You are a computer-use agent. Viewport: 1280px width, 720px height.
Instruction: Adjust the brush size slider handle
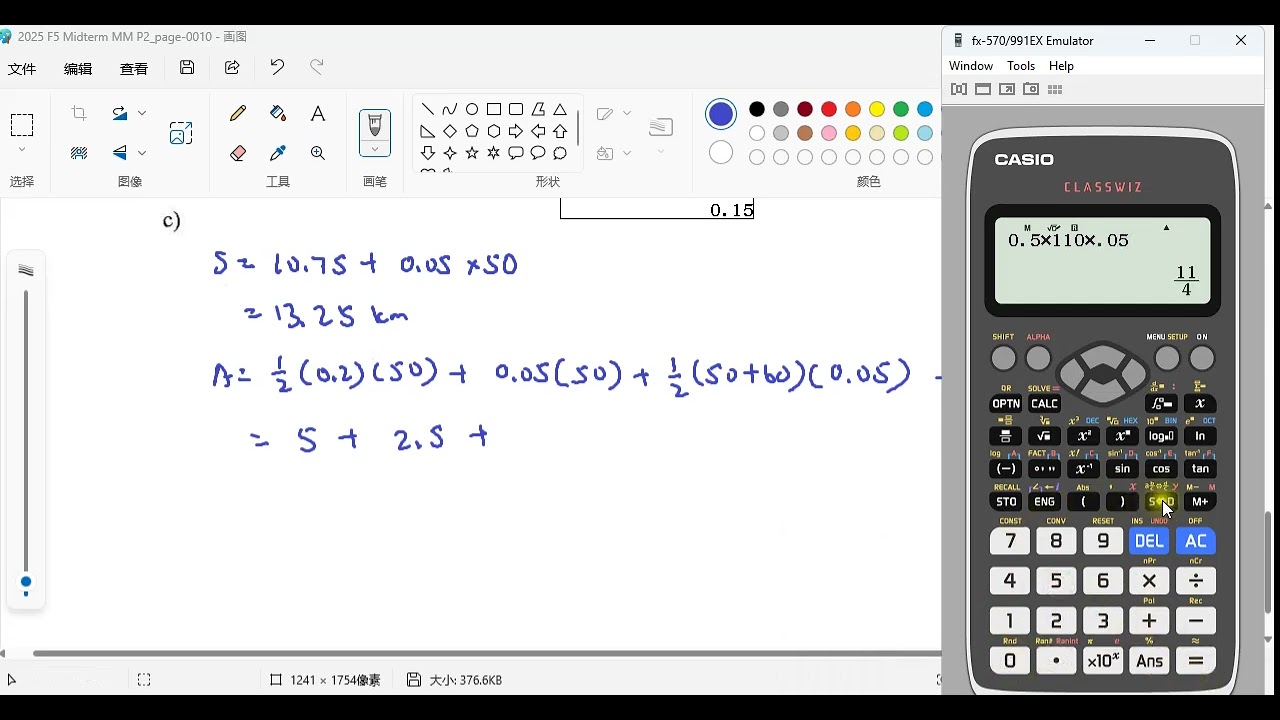click(x=26, y=582)
